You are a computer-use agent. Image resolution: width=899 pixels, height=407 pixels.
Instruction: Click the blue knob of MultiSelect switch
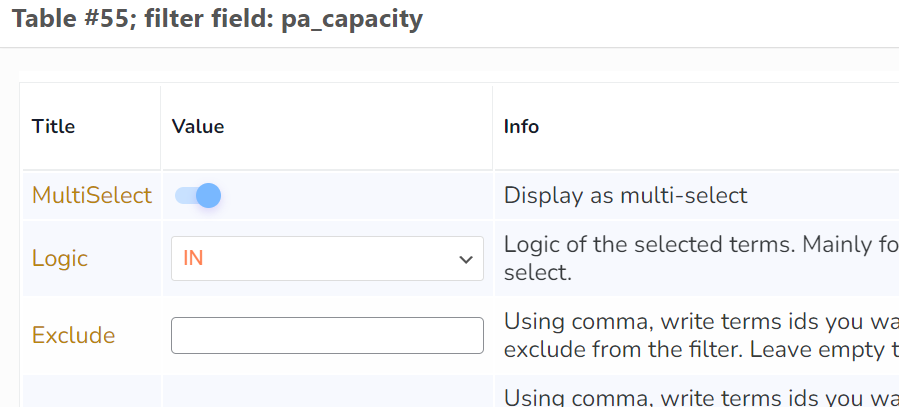click(209, 195)
